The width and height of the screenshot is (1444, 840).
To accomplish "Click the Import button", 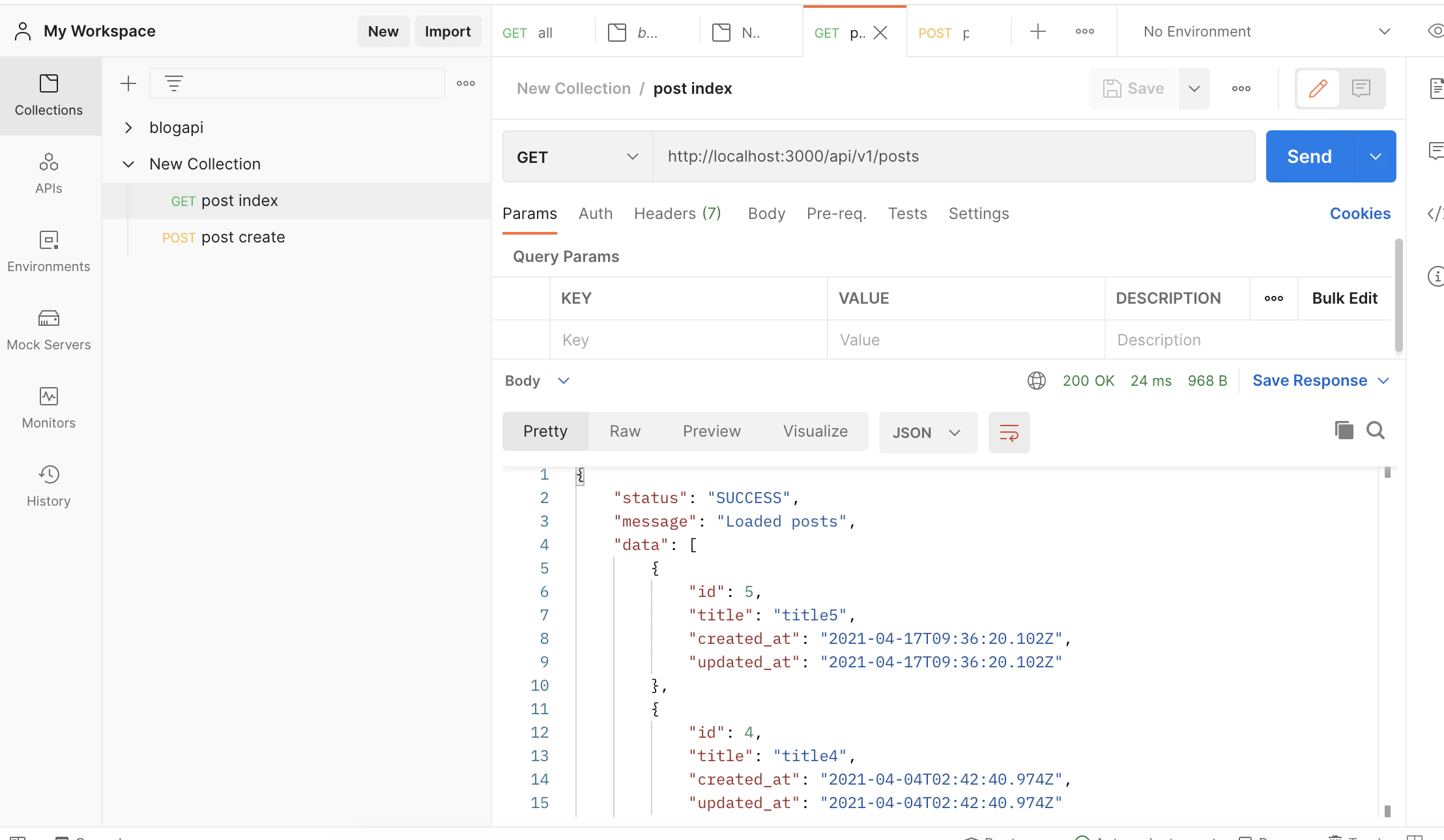I will pos(448,31).
